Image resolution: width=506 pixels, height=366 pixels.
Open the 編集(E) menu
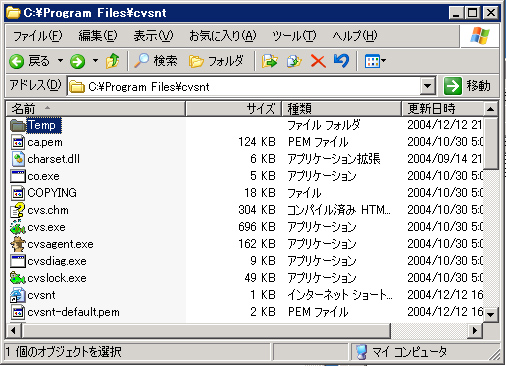pyautogui.click(x=98, y=36)
